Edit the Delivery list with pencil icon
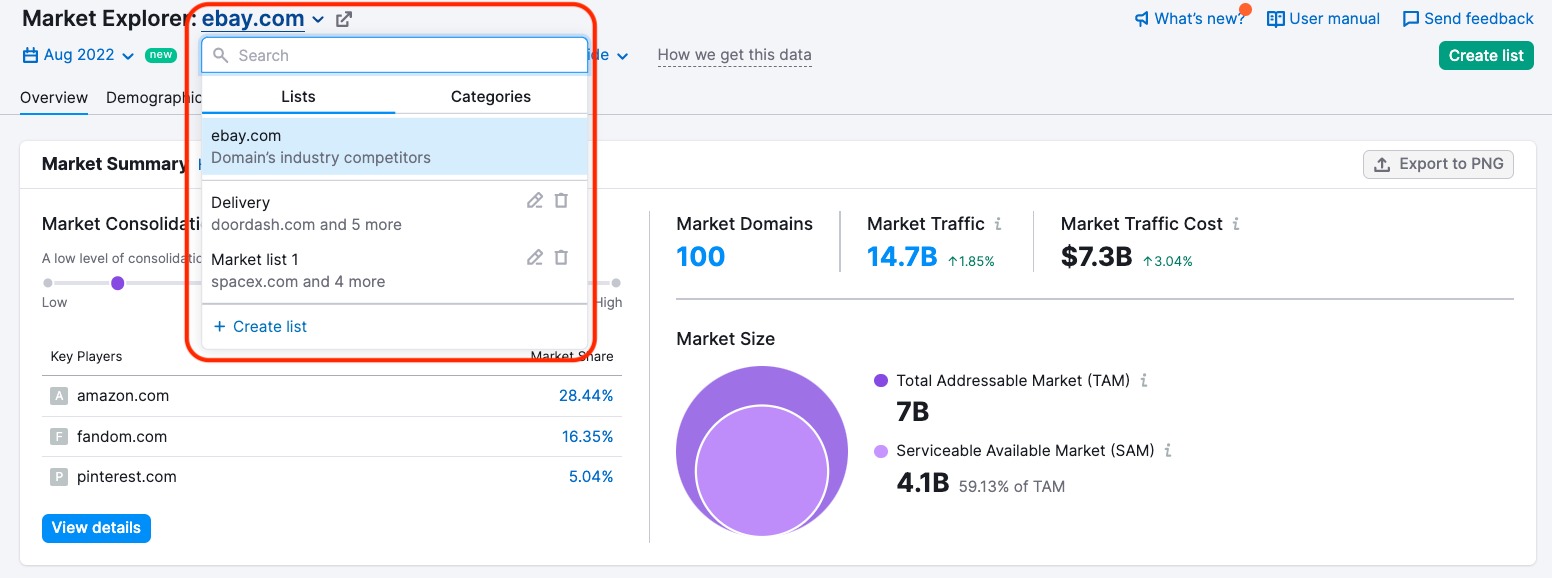This screenshot has width=1552, height=578. point(535,201)
